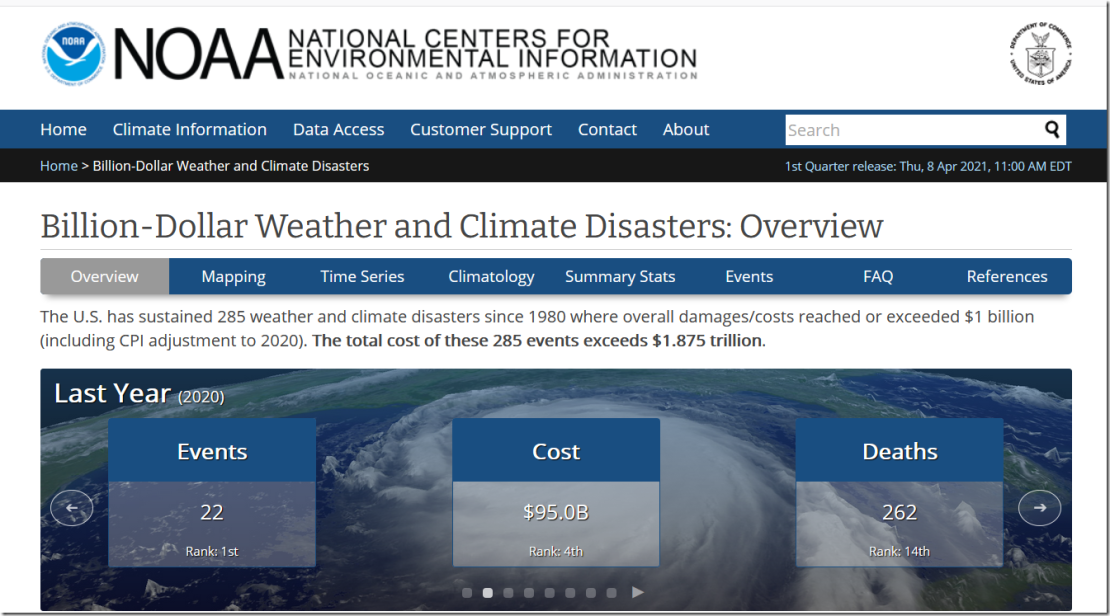Open the Summary Stats tab
The height and width of the screenshot is (616, 1110).
[619, 277]
